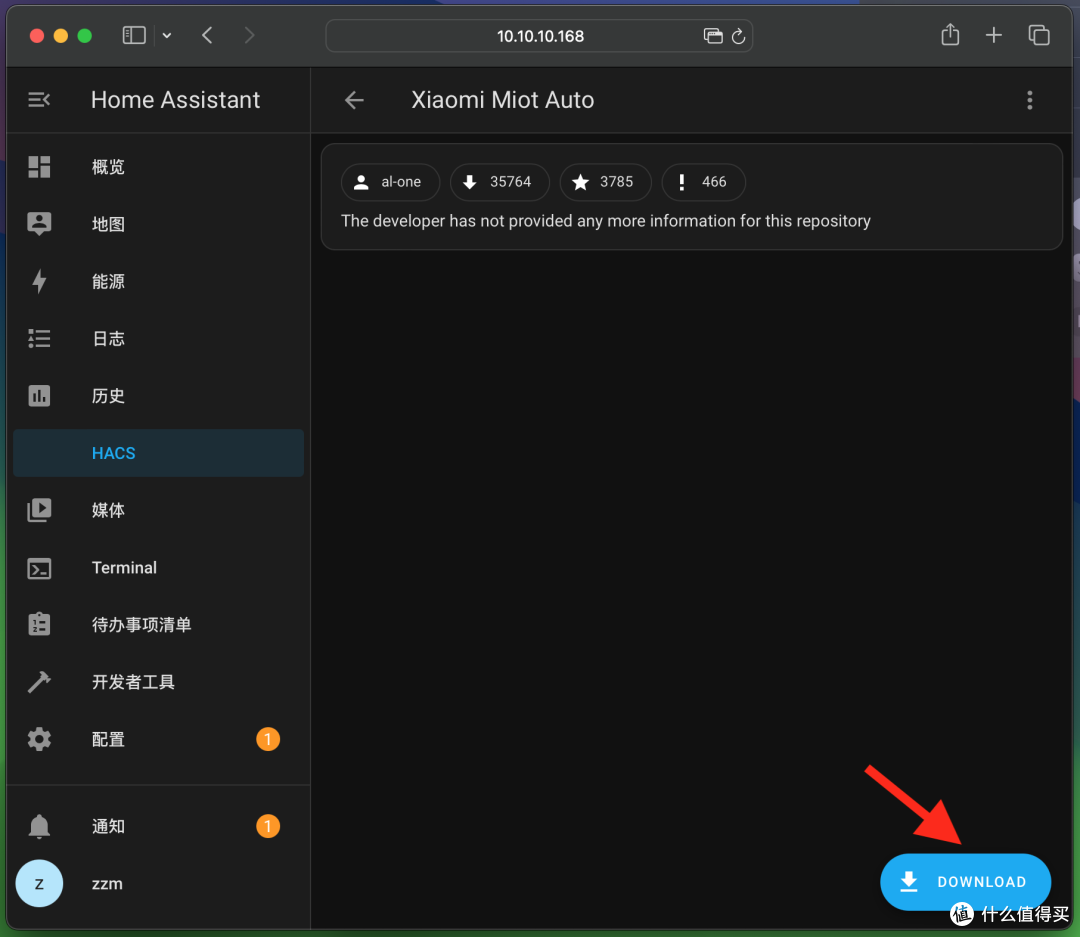1080x937 pixels.
Task: Select 地图 label in sidebar
Action: point(108,224)
